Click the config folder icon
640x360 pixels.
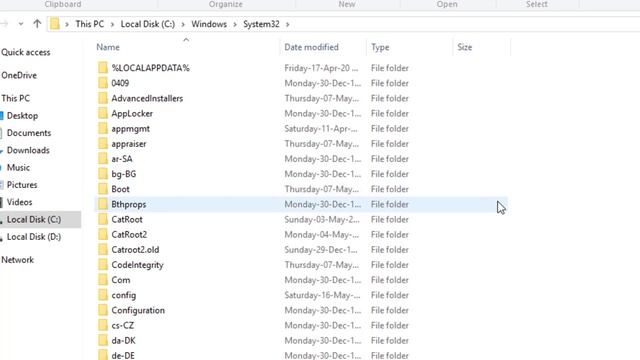coord(103,295)
